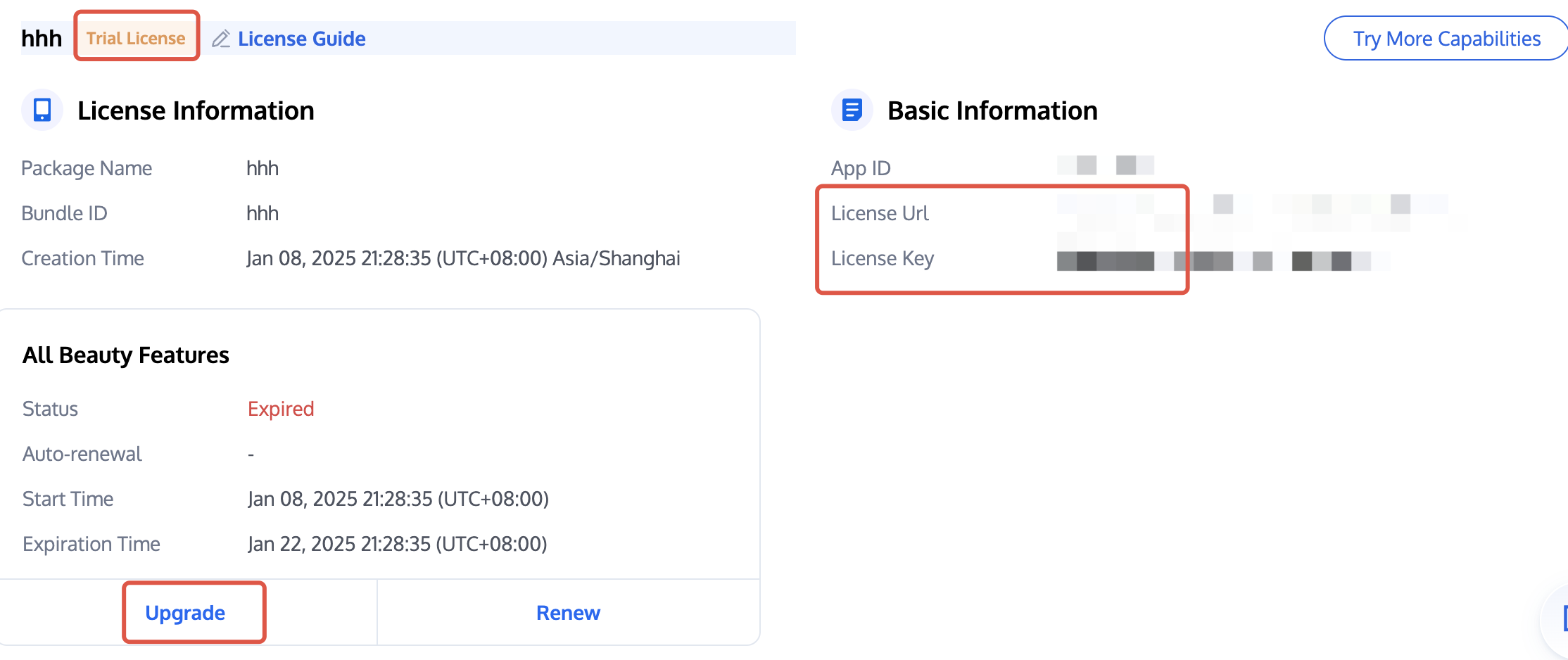Click the pencil edit icon beside License Guide
1568x660 pixels.
(x=221, y=39)
